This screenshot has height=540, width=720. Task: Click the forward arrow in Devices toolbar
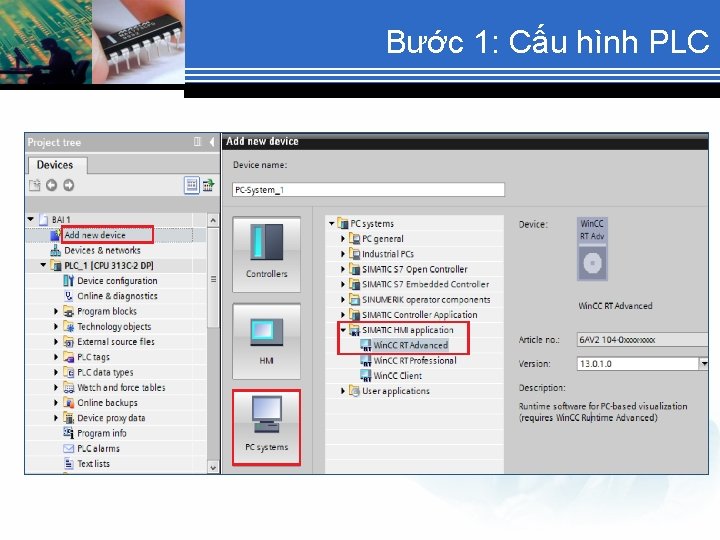click(68, 185)
